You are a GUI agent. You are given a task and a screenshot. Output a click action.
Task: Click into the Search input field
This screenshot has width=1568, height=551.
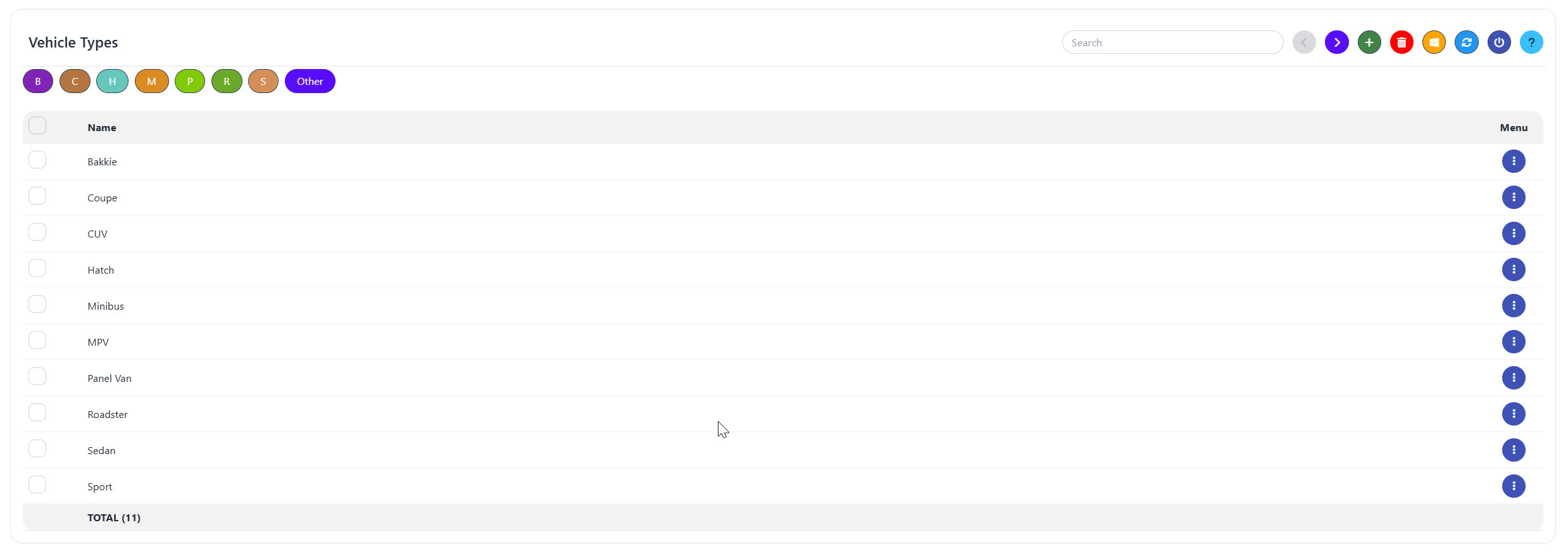(x=1172, y=42)
